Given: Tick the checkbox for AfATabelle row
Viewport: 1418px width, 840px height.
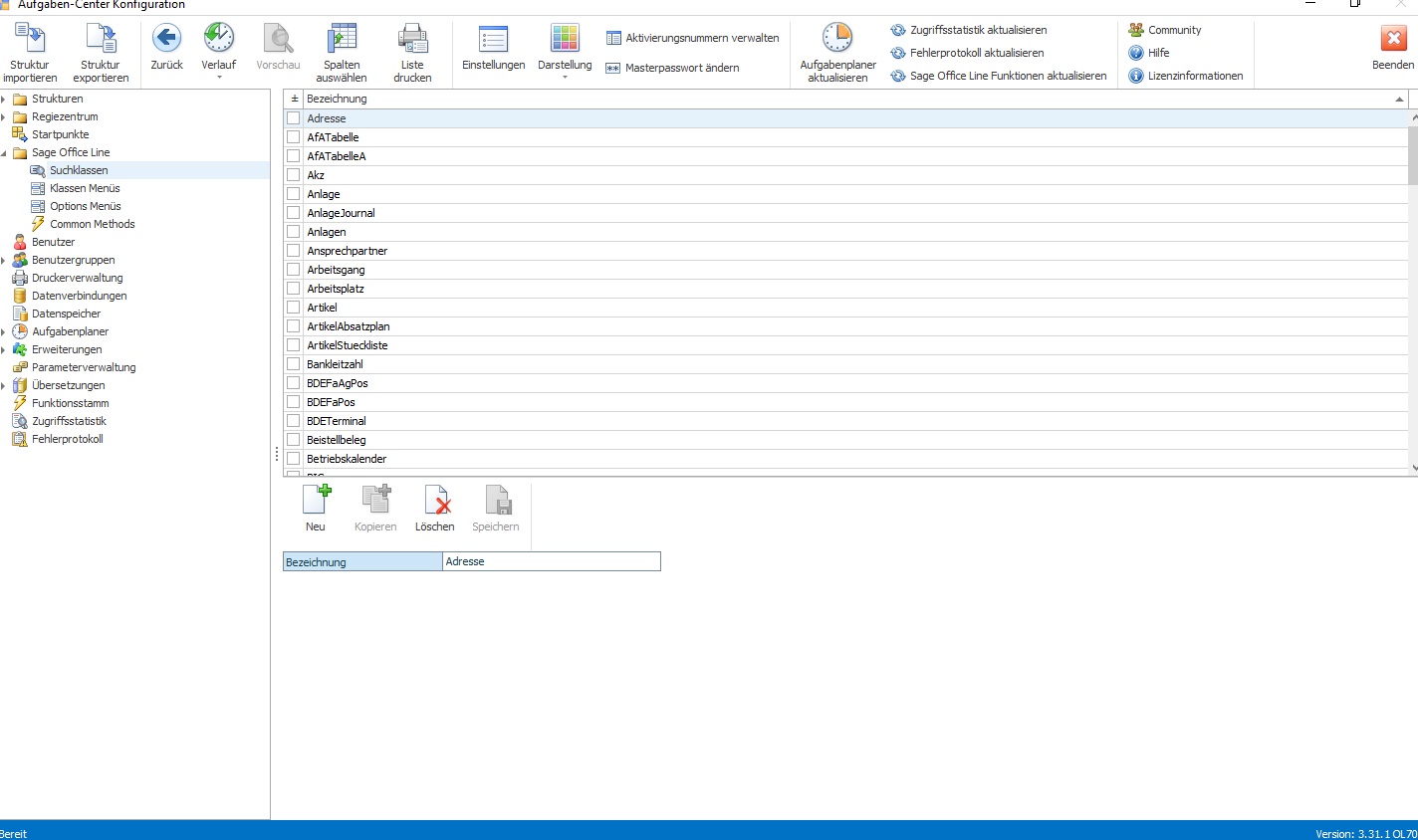Looking at the screenshot, I should [x=294, y=137].
